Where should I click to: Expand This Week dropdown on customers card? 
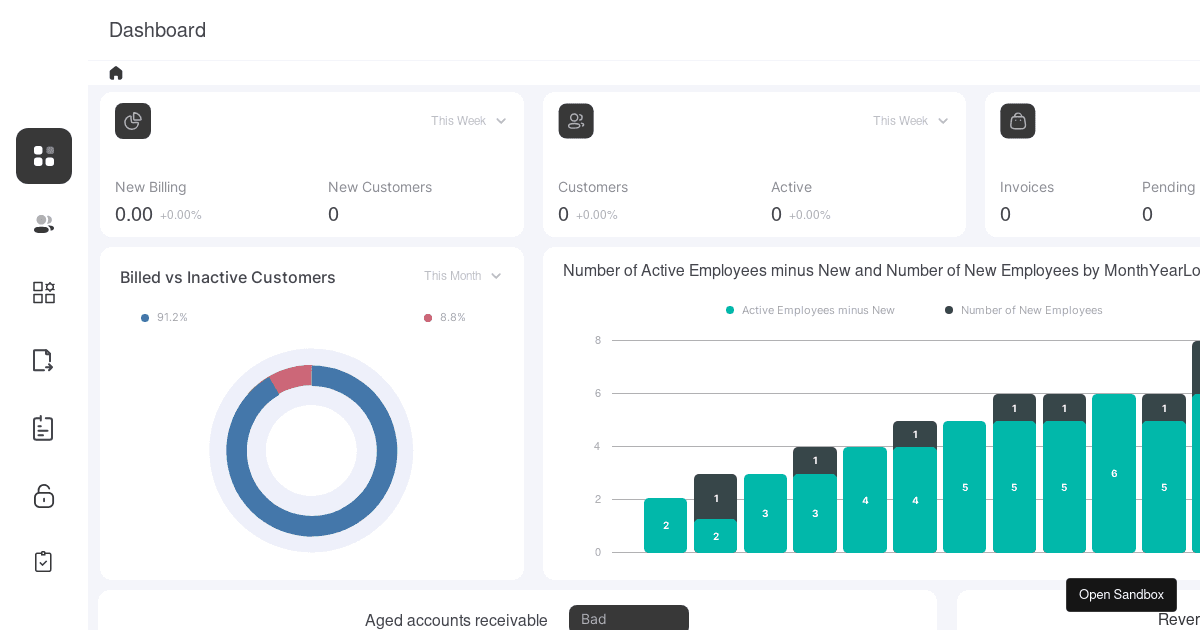click(x=910, y=121)
